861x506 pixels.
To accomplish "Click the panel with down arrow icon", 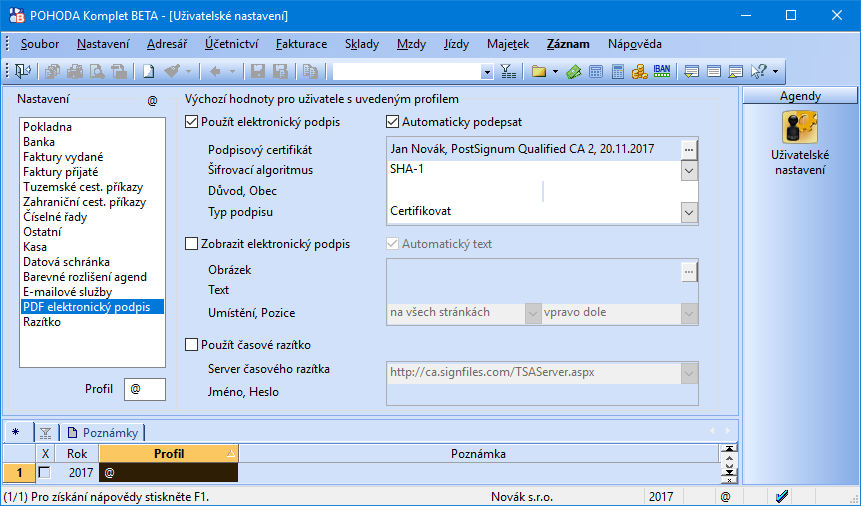I will click(x=692, y=71).
